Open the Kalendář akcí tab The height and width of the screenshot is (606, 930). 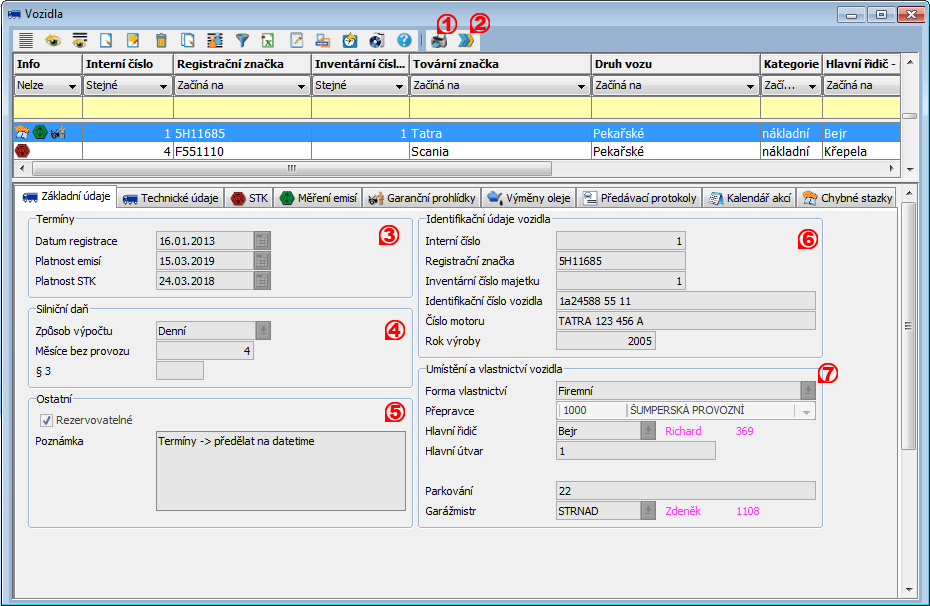pyautogui.click(x=751, y=198)
